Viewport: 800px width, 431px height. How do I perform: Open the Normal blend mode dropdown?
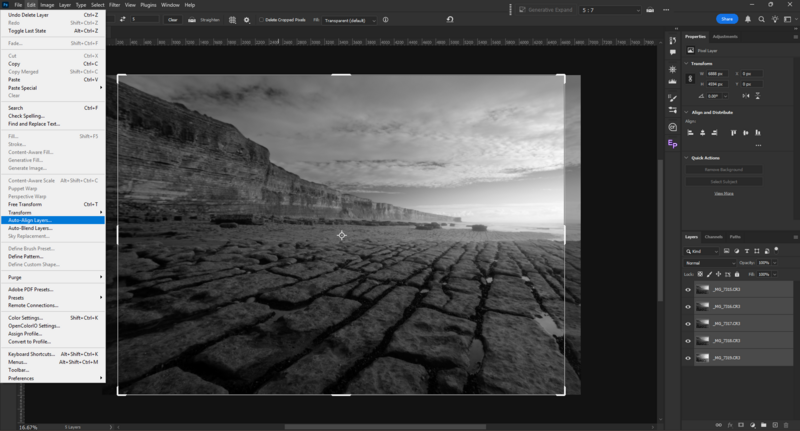710,263
